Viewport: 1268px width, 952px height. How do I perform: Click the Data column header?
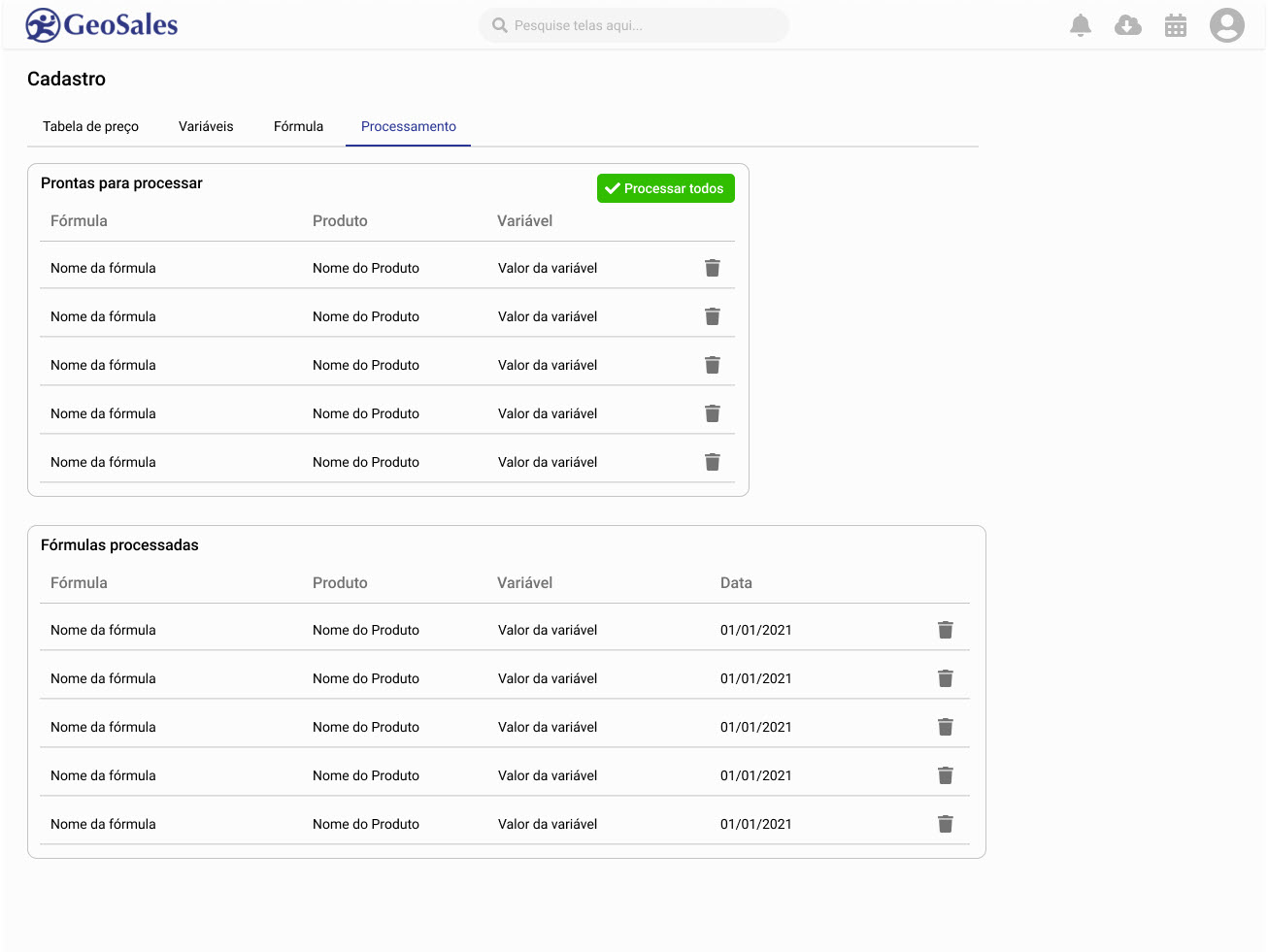coord(736,583)
